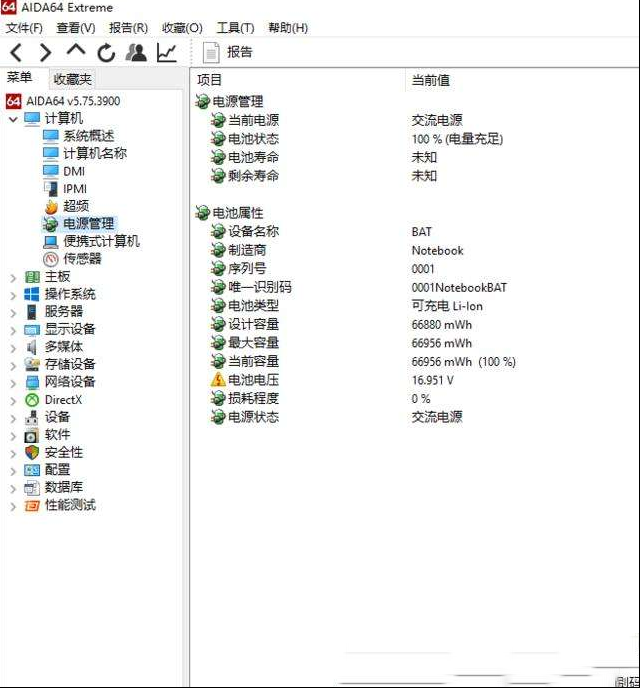The image size is (640, 688).
Task: Open 文件(F) menu
Action: coord(24,28)
